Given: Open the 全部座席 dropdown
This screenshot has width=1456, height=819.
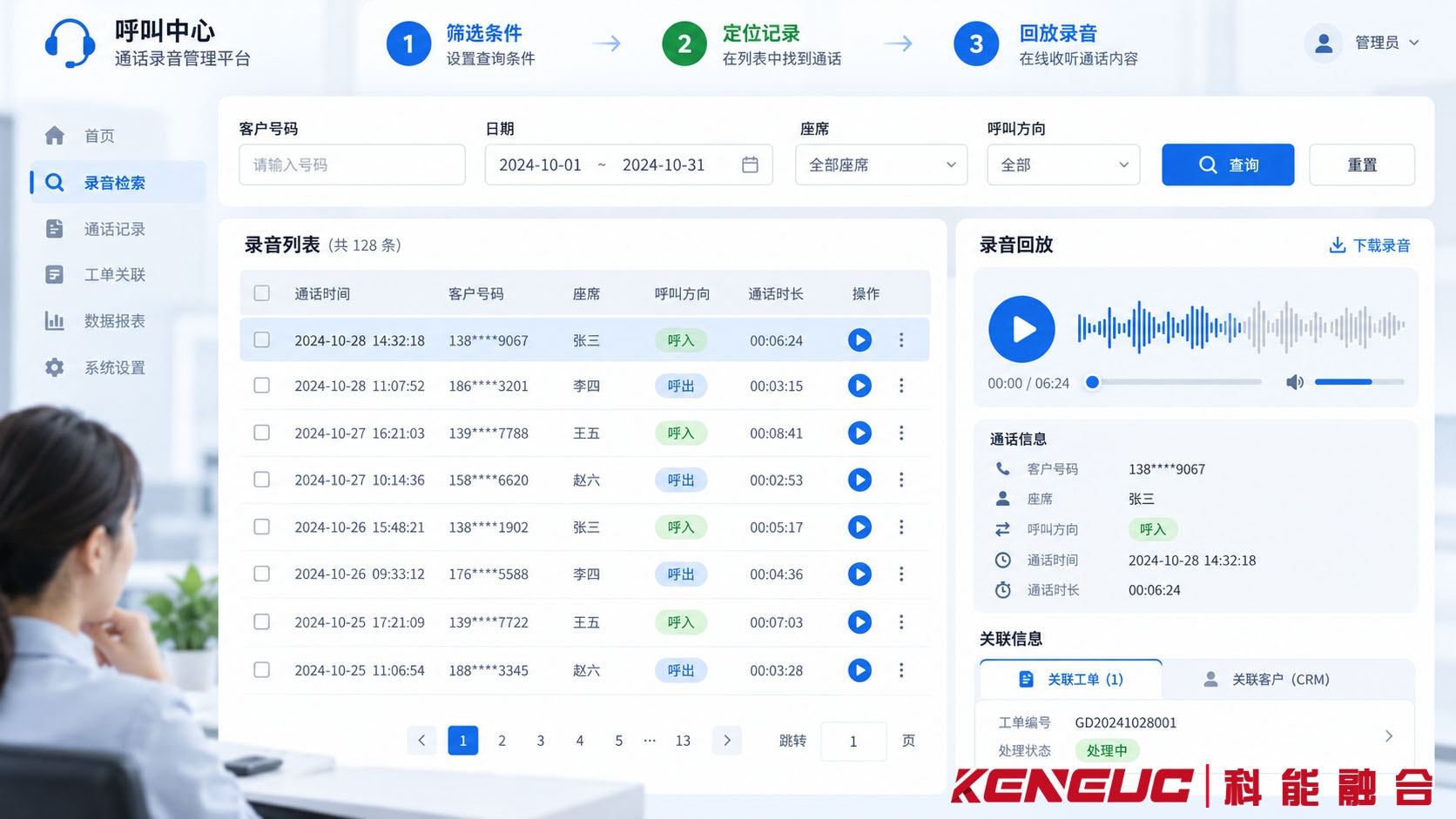Looking at the screenshot, I should [881, 164].
